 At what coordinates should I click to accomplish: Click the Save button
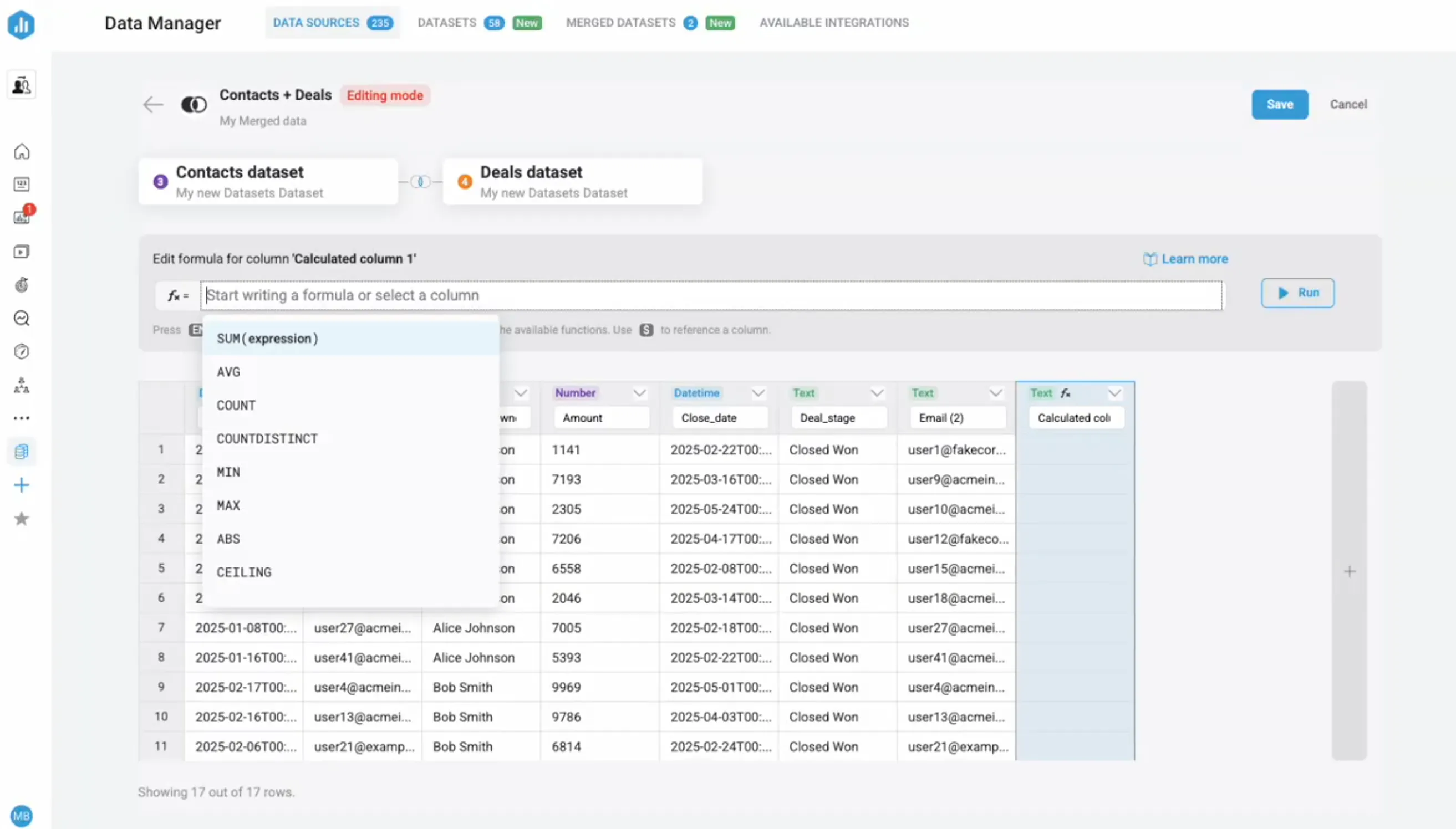tap(1280, 104)
